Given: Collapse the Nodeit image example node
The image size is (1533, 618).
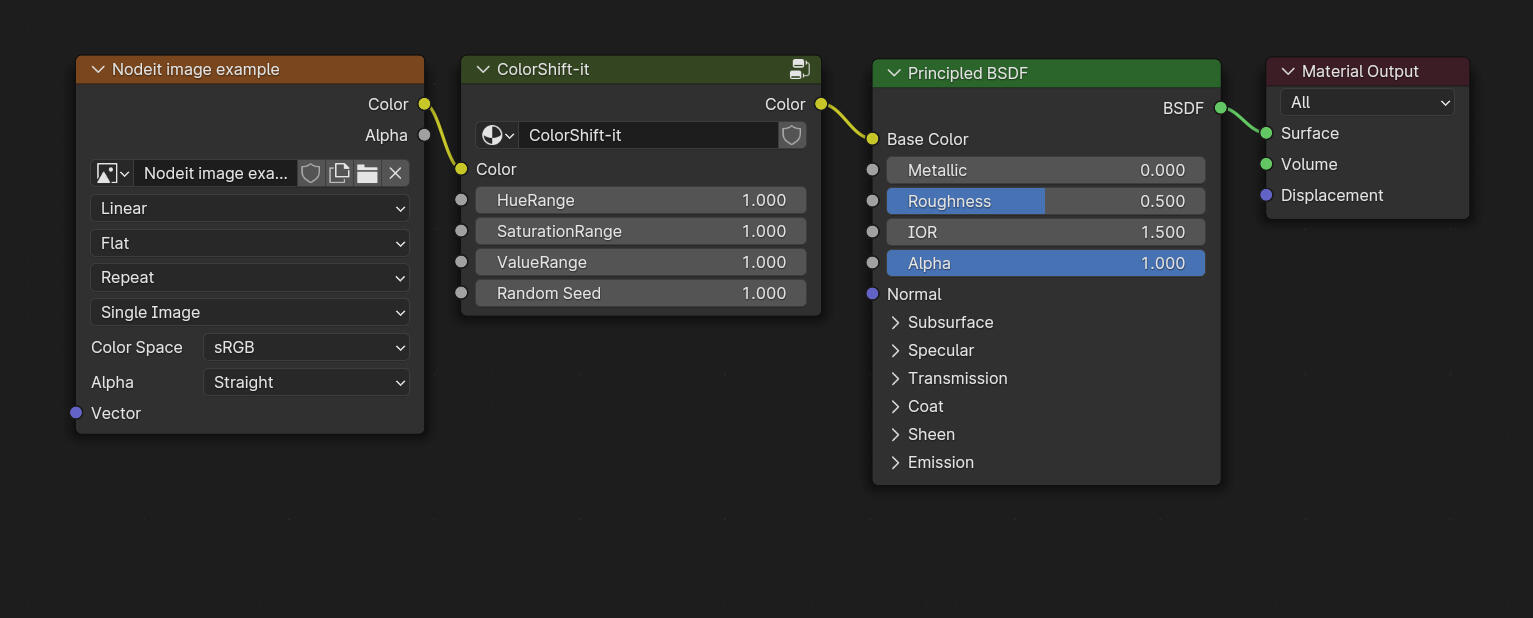Looking at the screenshot, I should pyautogui.click(x=98, y=69).
